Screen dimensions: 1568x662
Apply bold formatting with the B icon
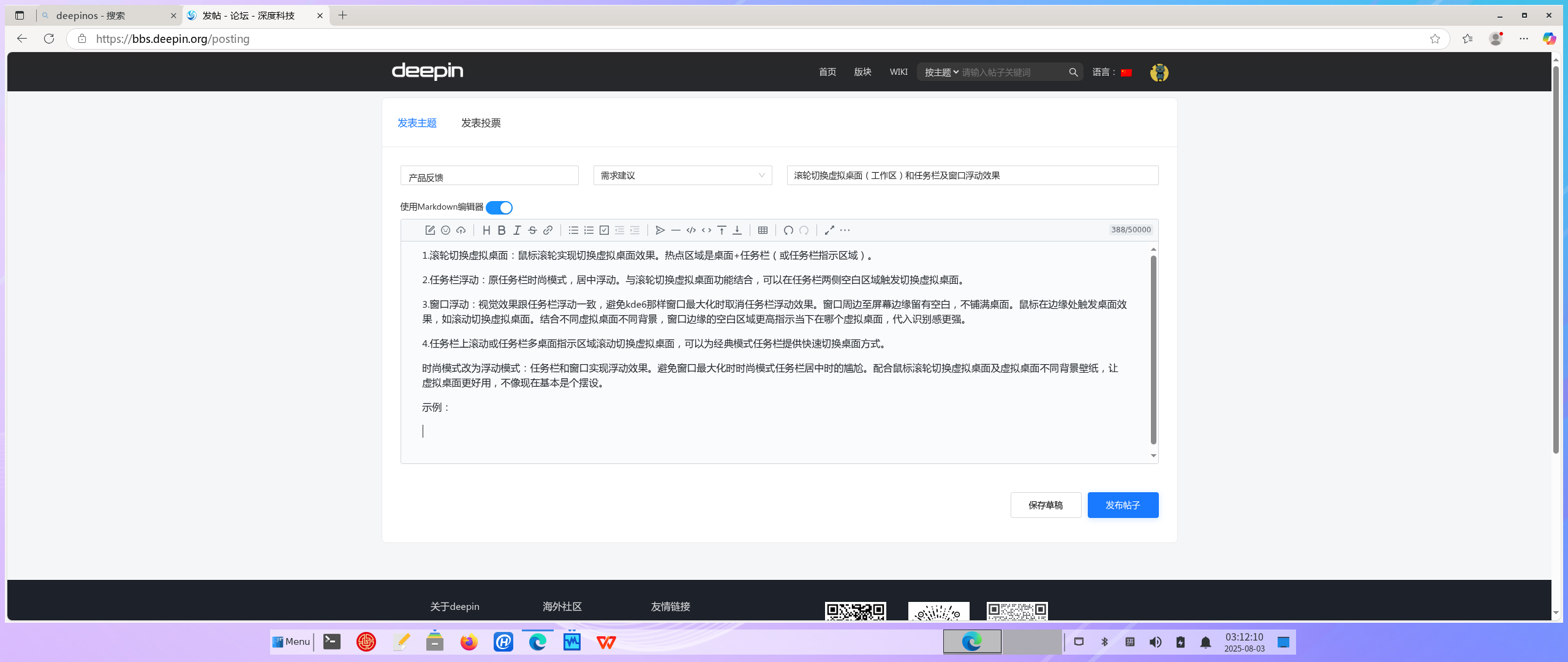(x=502, y=230)
